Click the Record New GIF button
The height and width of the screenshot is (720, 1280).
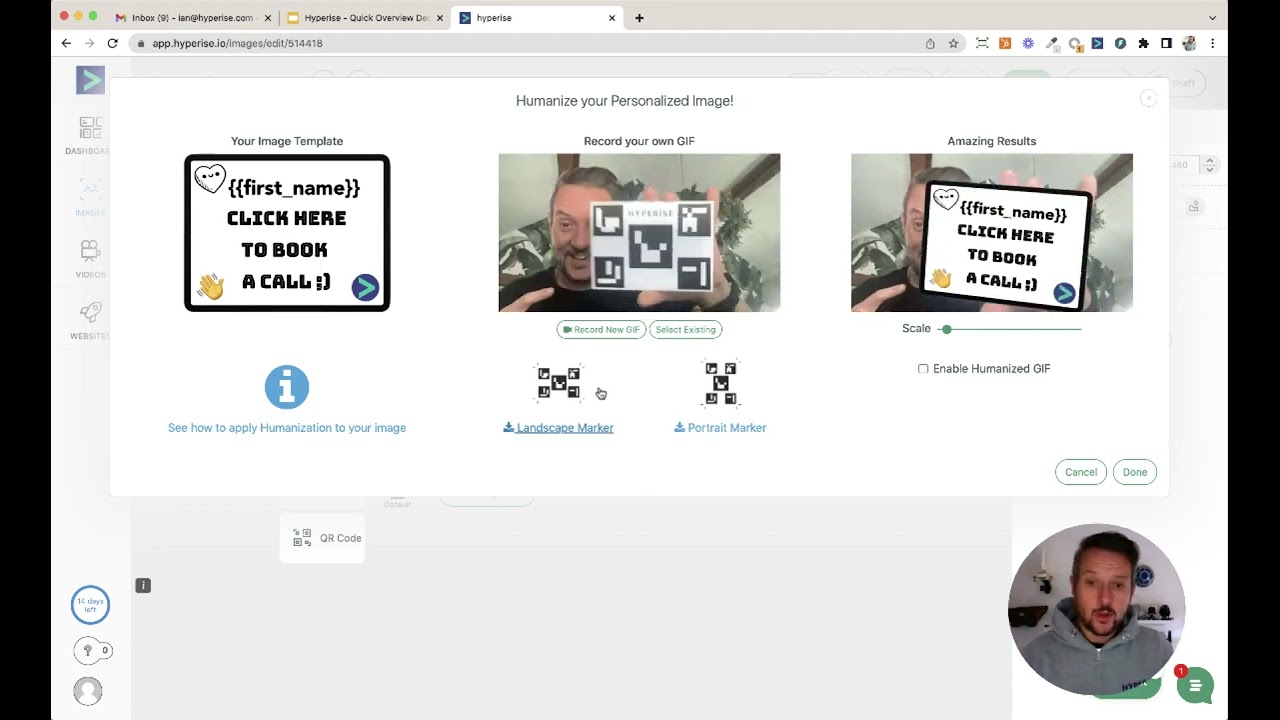click(601, 329)
